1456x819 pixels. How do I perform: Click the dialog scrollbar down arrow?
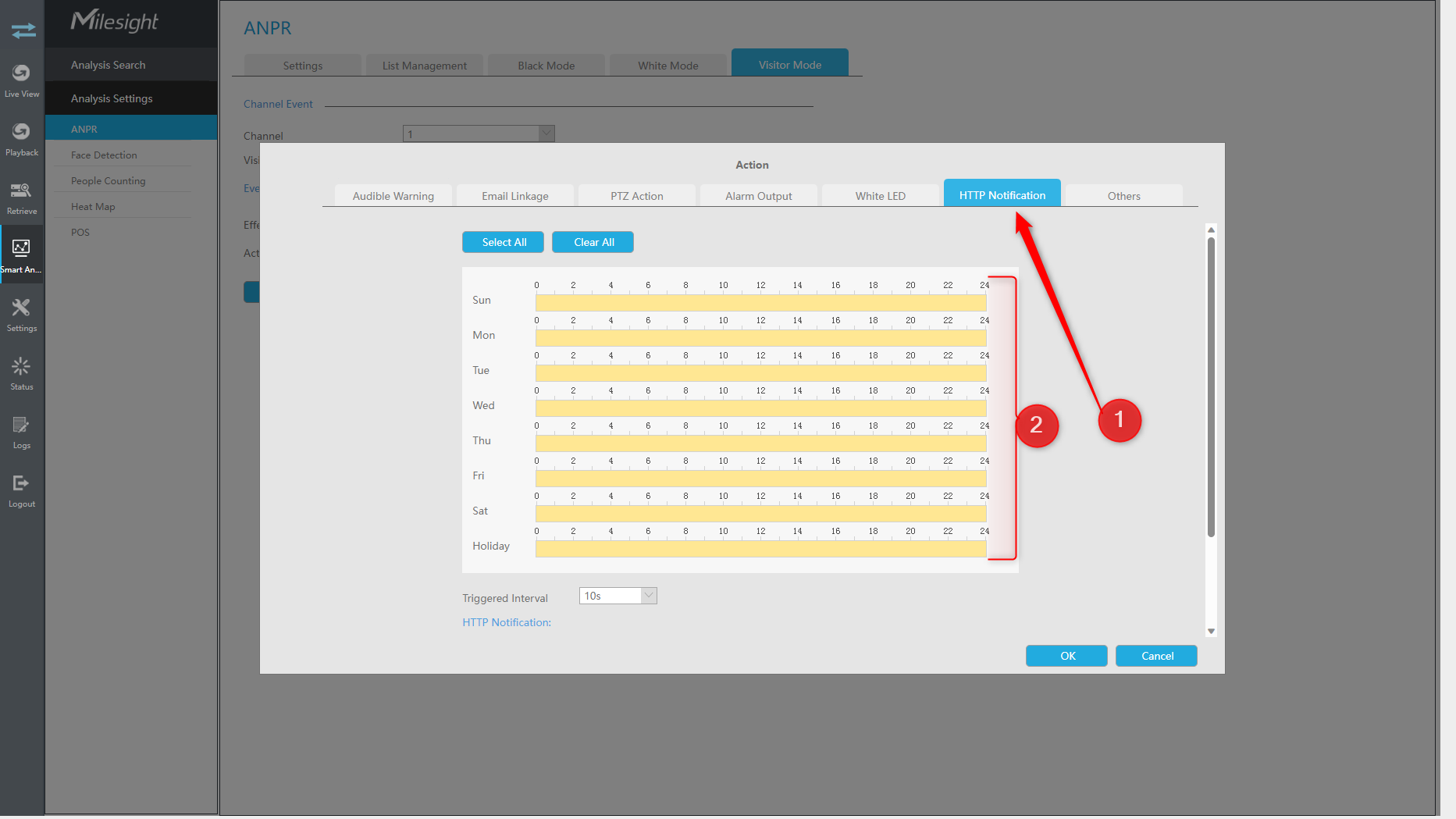coord(1211,631)
